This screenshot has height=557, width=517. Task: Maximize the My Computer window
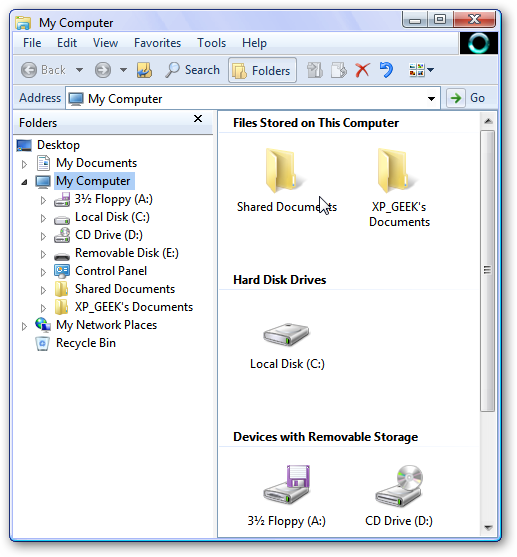coord(440,20)
